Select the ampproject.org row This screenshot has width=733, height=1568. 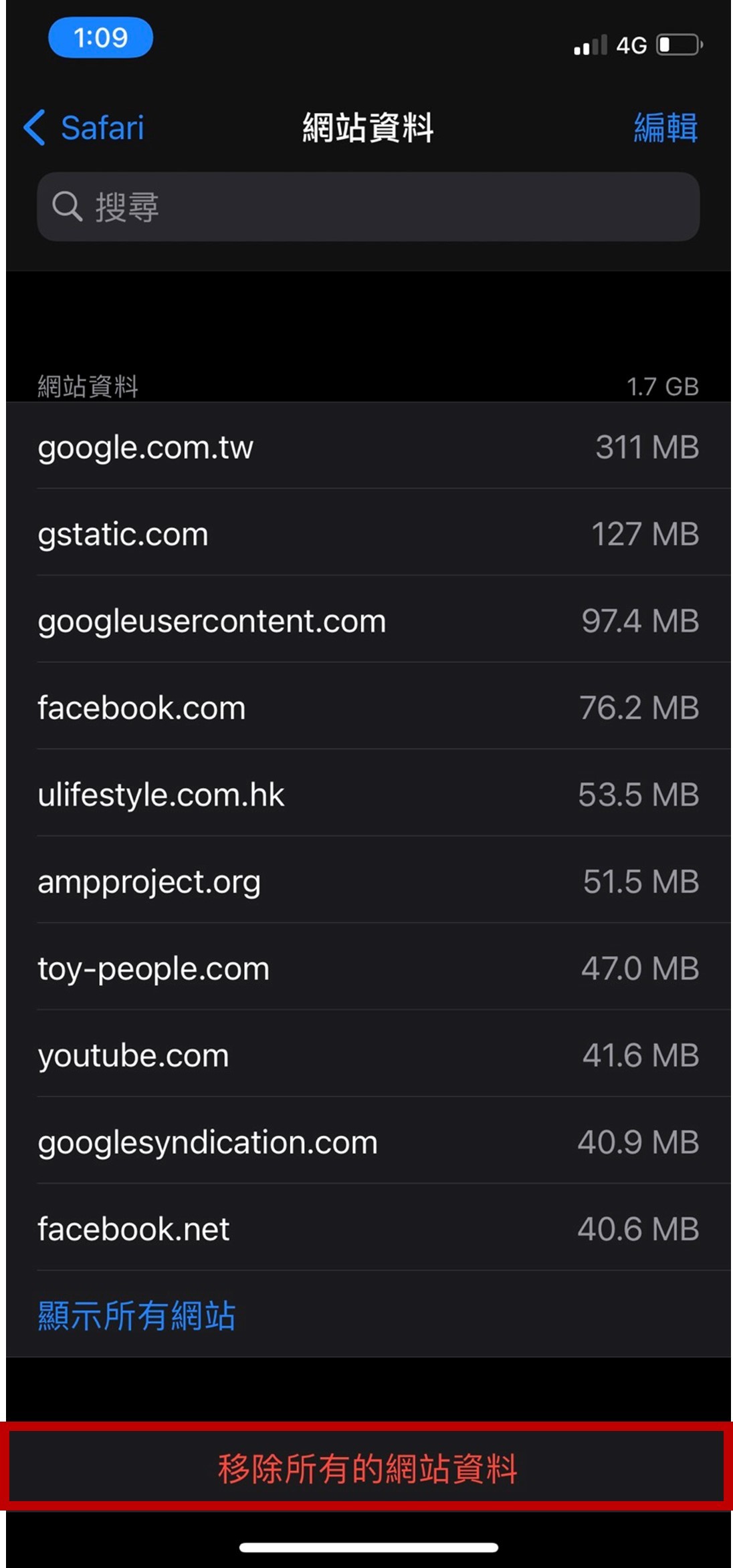pyautogui.click(x=368, y=881)
